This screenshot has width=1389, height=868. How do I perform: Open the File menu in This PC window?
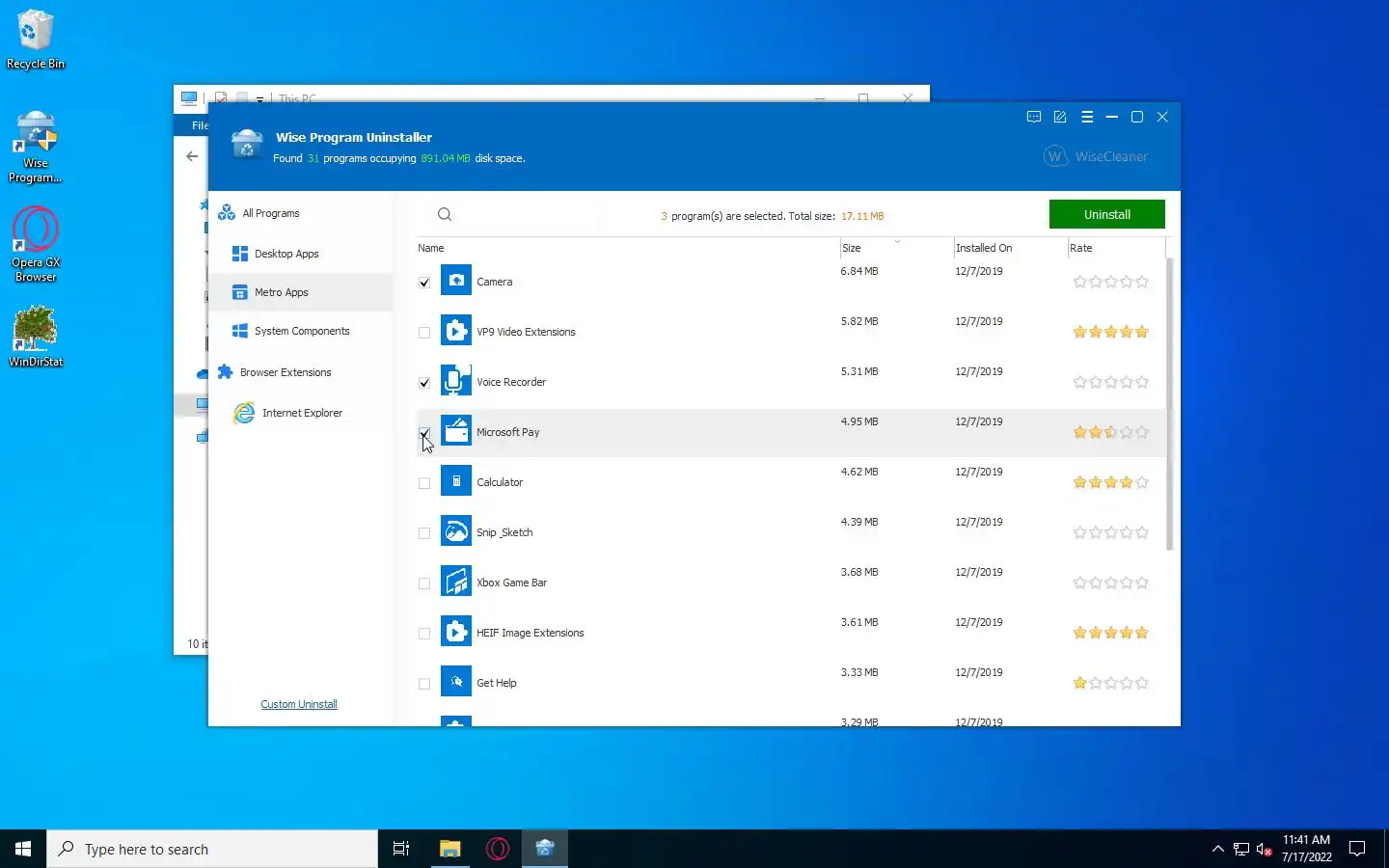tap(199, 125)
